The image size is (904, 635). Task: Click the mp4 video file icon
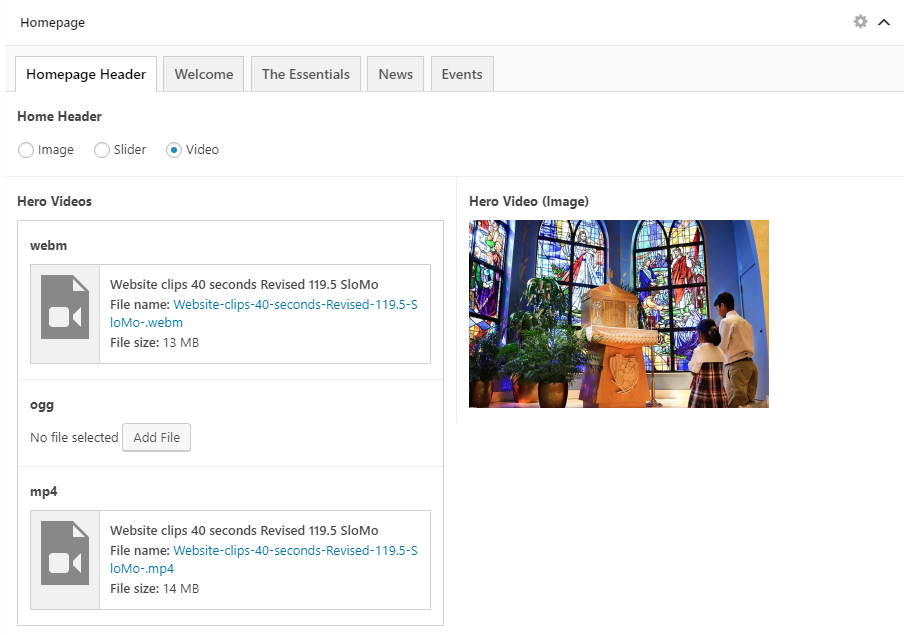[65, 560]
